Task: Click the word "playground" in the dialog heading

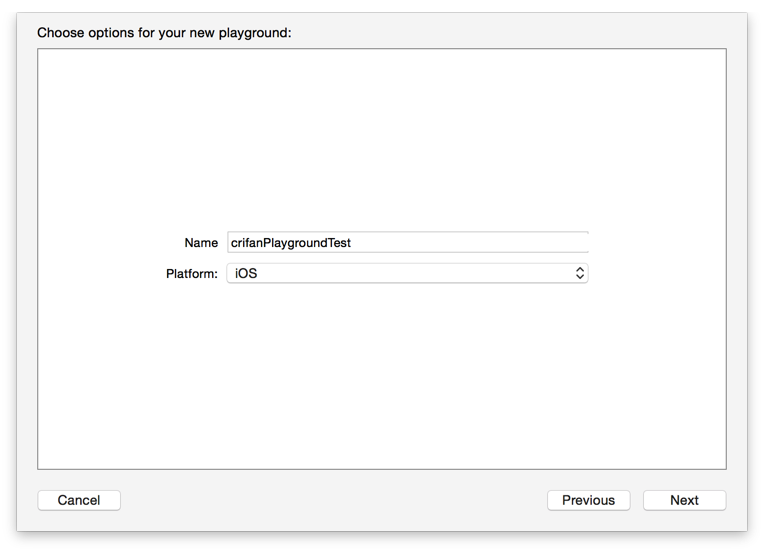Action: (254, 32)
